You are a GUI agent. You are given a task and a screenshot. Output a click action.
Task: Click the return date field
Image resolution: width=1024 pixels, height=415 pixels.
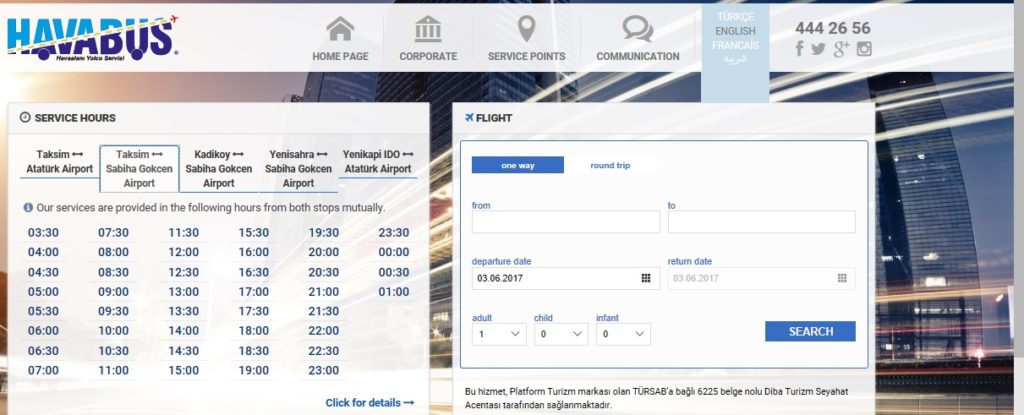coord(761,278)
